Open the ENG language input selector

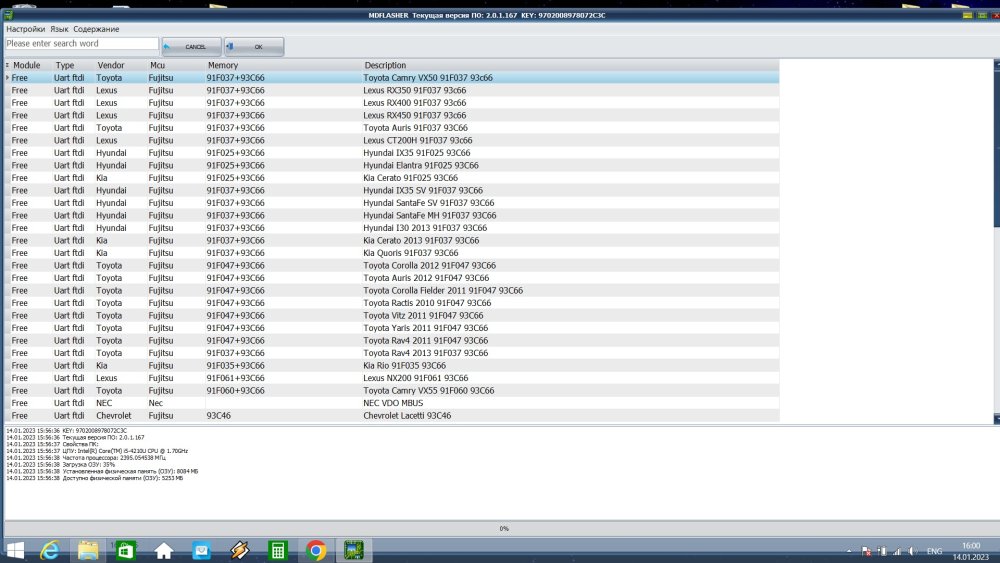click(x=935, y=551)
